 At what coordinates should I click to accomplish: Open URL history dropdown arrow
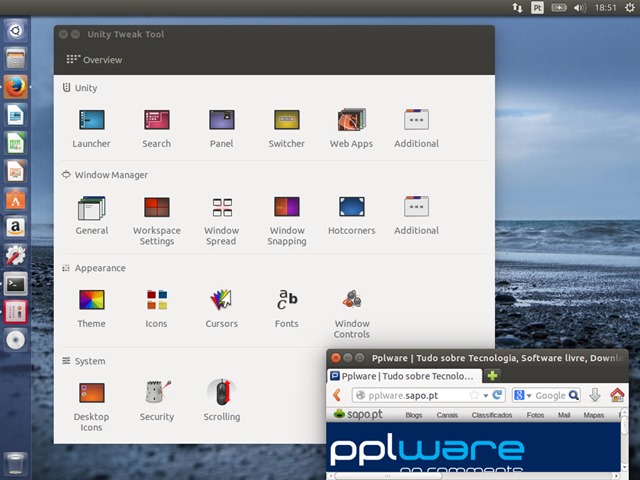point(486,396)
